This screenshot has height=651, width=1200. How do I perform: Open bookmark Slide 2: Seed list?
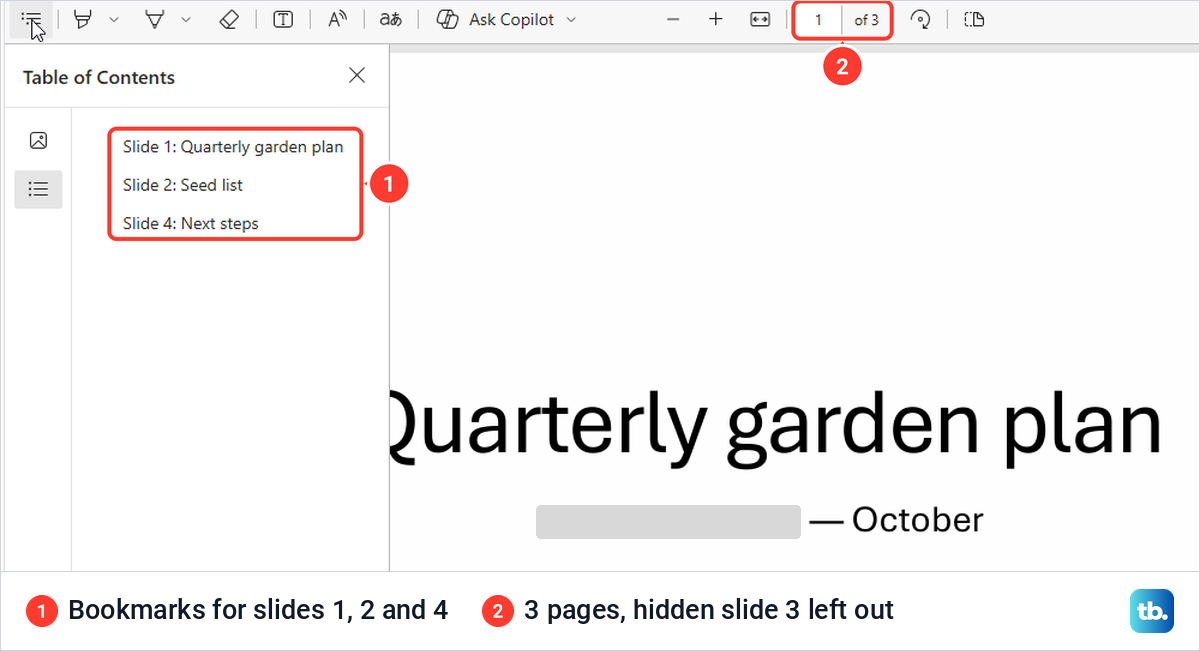(x=183, y=185)
